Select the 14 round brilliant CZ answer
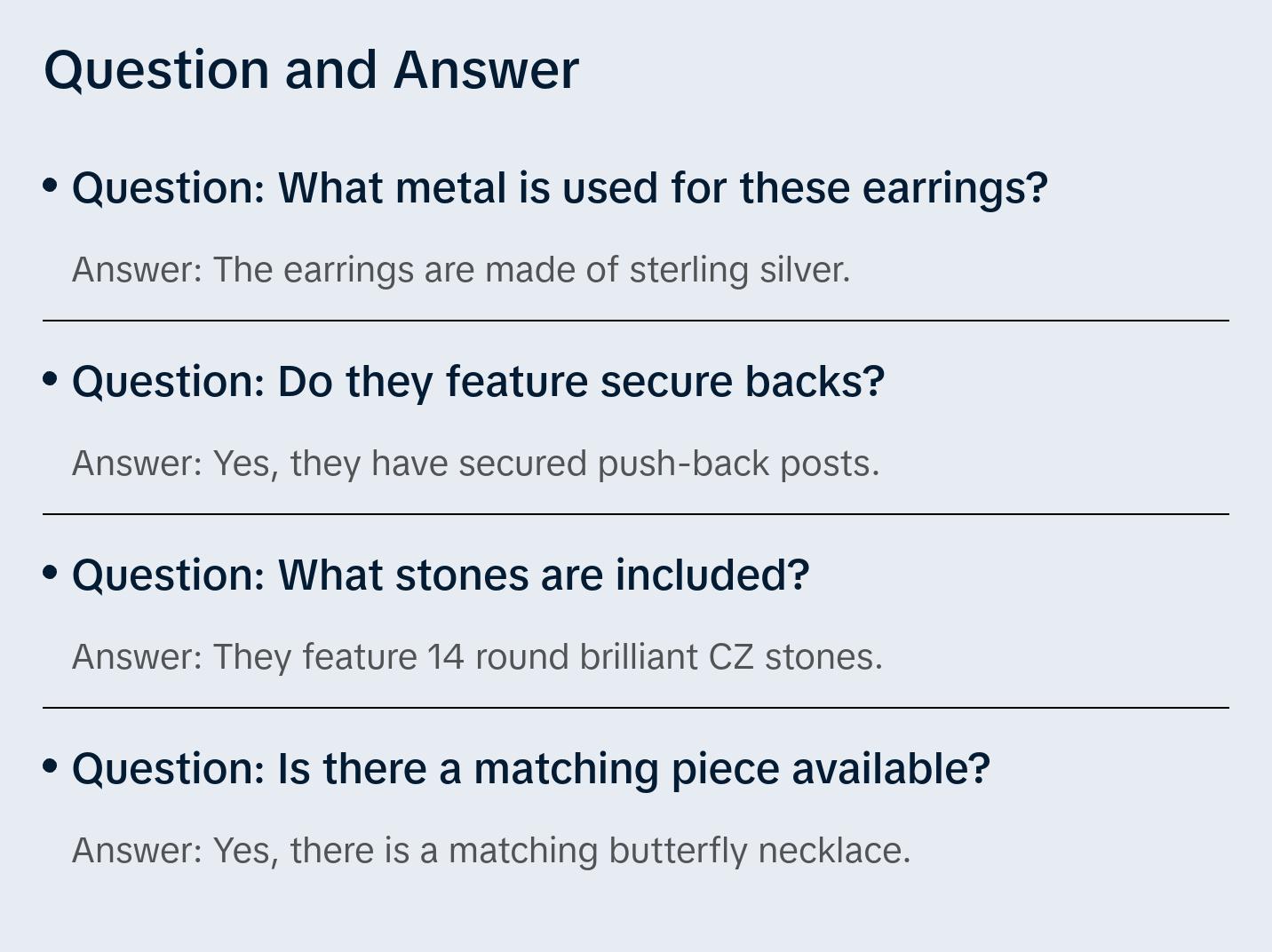The height and width of the screenshot is (952, 1272). click(x=477, y=657)
